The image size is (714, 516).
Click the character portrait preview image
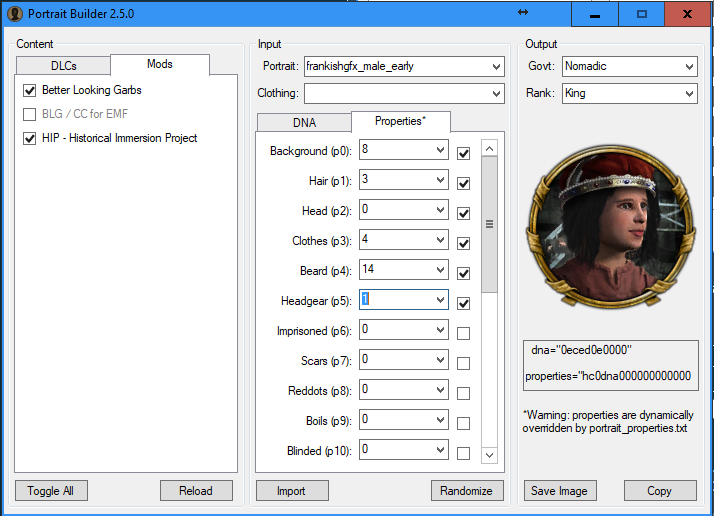pyautogui.click(x=611, y=226)
